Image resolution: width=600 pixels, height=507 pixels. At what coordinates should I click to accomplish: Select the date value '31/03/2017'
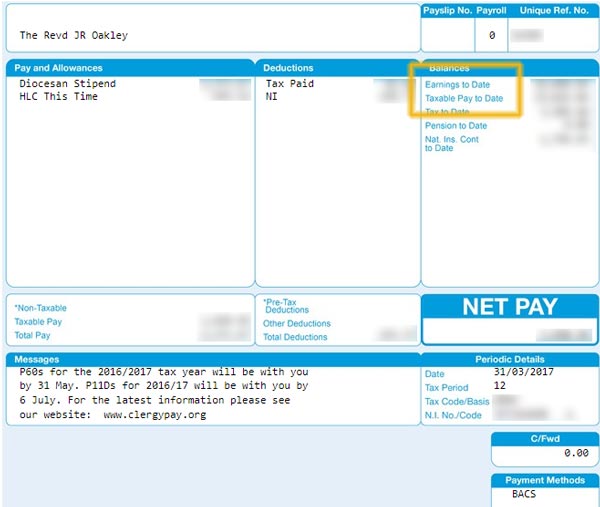pos(523,372)
